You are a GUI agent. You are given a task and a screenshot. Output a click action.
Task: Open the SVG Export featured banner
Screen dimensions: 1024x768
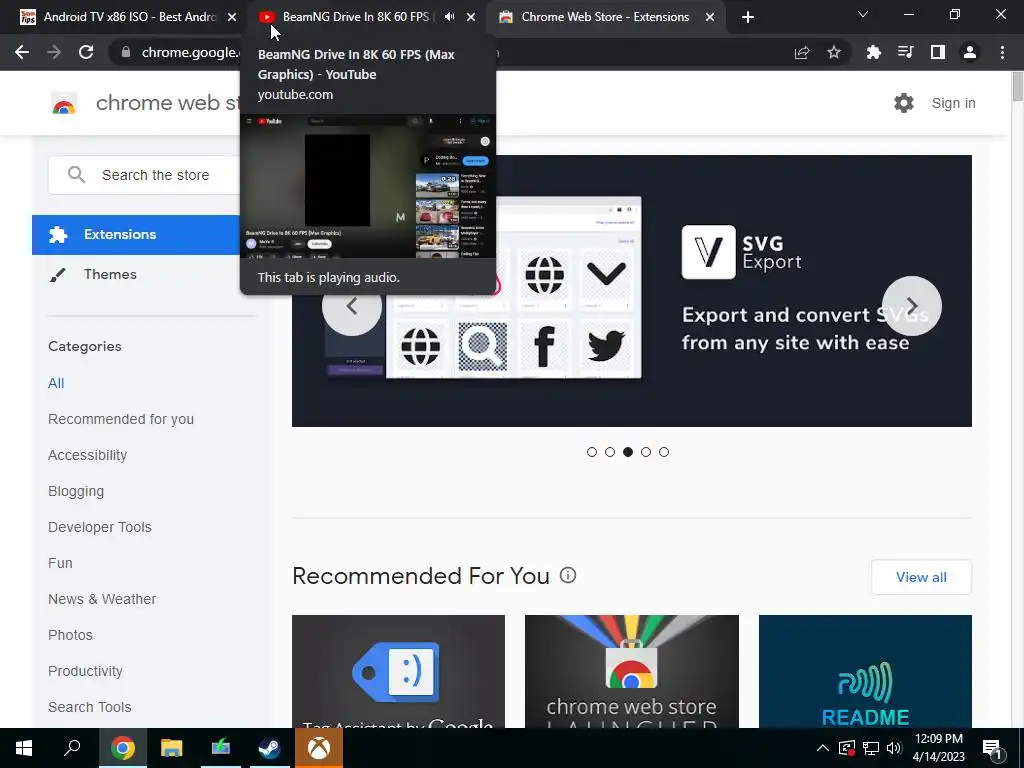coord(632,291)
